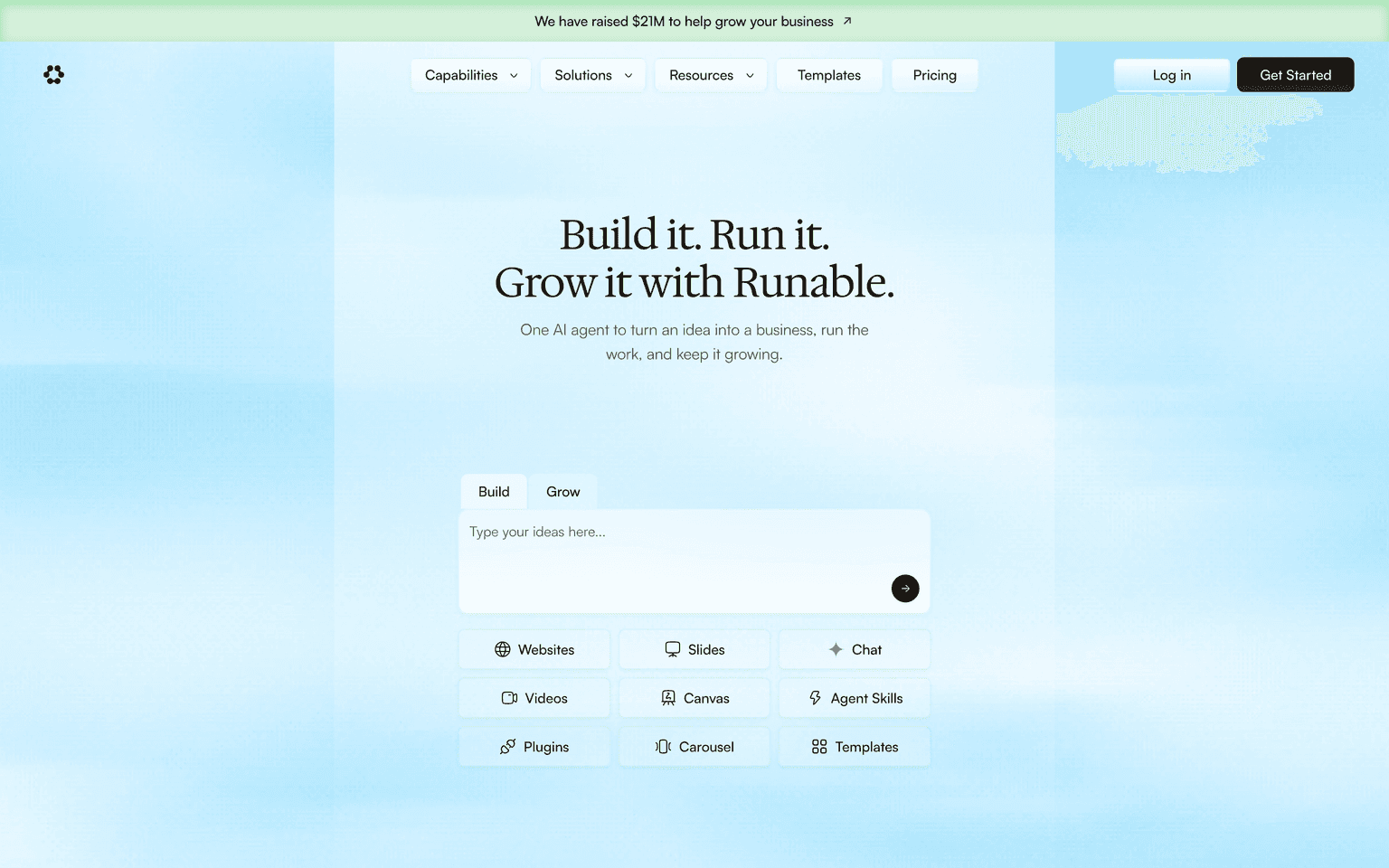Read the $21M funding announcement

(684, 21)
